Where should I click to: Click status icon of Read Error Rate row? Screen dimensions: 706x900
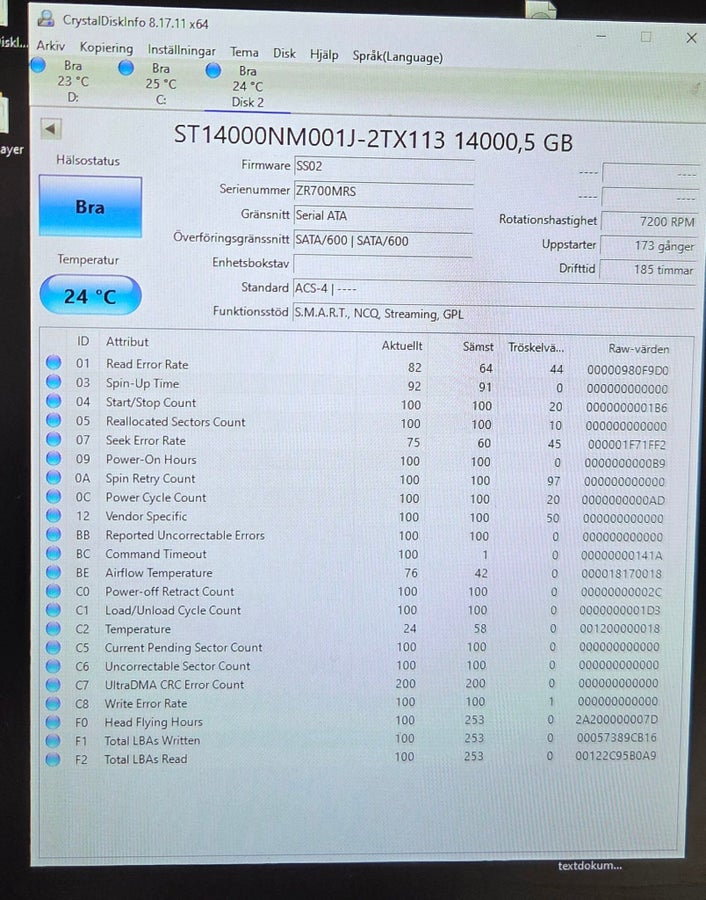click(x=53, y=362)
